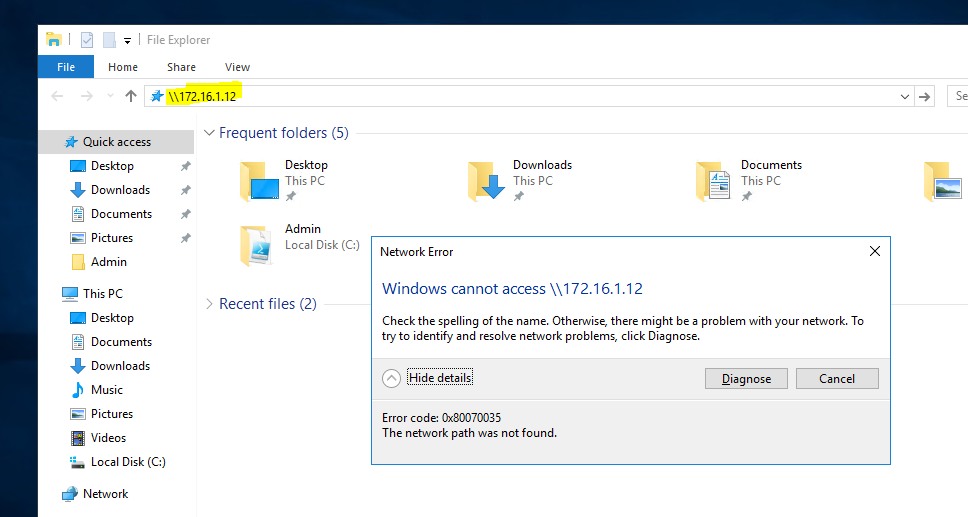Screen dimensions: 968x517
Task: Click the address bar showing \\172.16.1.12
Action: point(529,96)
